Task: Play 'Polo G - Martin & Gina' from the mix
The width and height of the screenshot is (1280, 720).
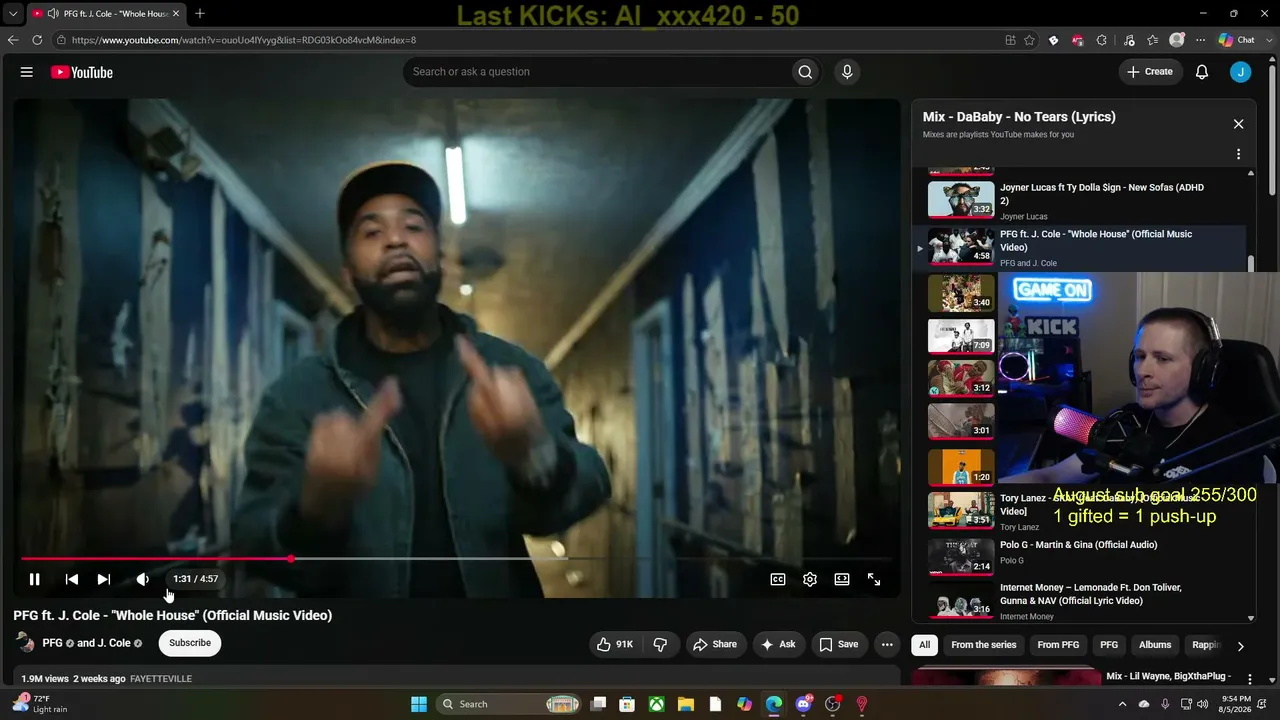Action: (1082, 557)
